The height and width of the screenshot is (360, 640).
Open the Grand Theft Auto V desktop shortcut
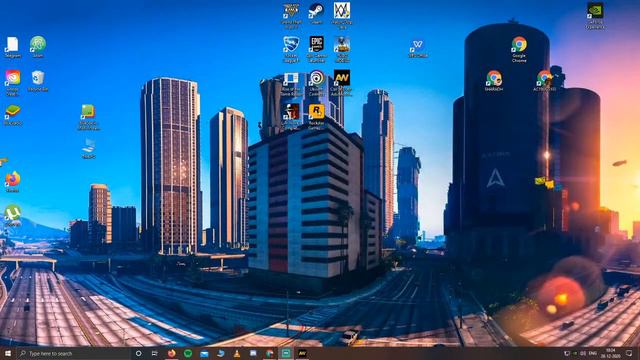pyautogui.click(x=291, y=16)
